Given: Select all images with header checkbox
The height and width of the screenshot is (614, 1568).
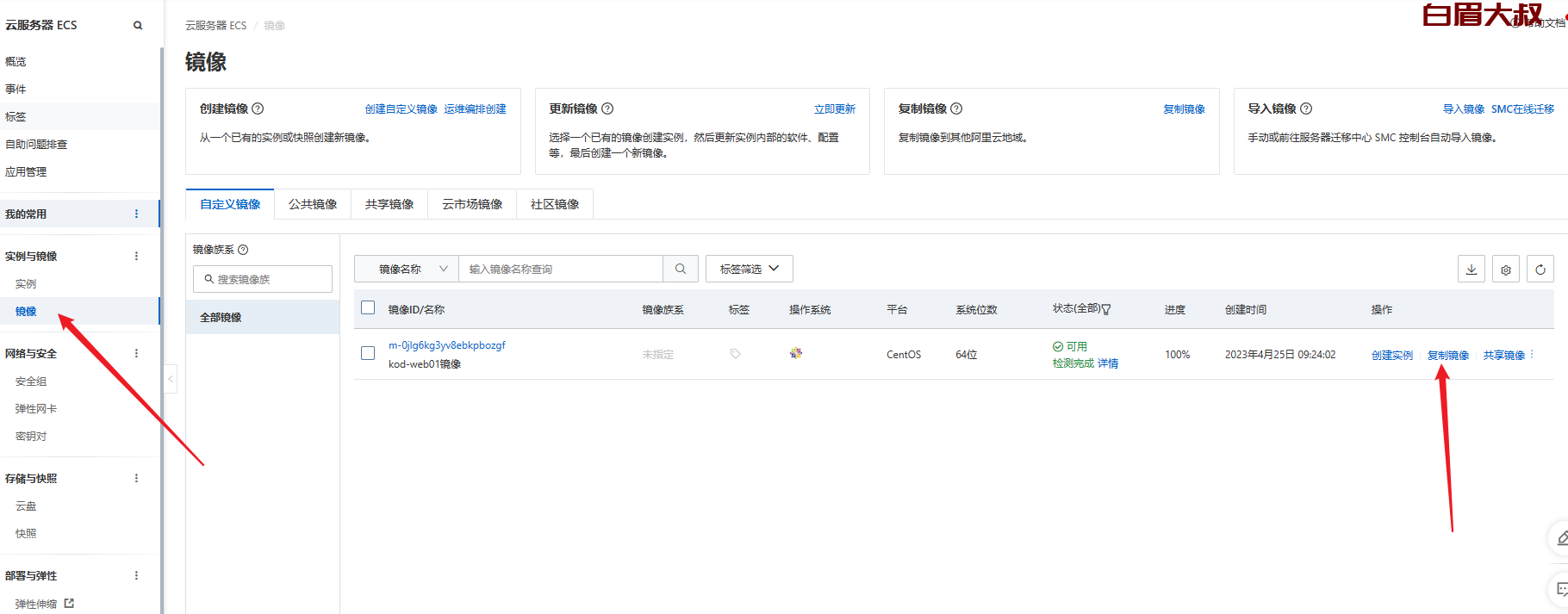Looking at the screenshot, I should pos(368,307).
